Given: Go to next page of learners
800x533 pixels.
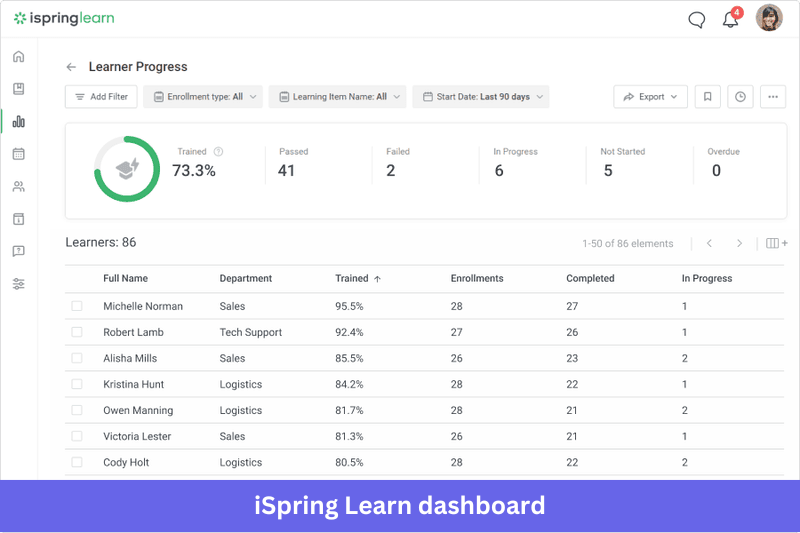Looking at the screenshot, I should pyautogui.click(x=739, y=243).
